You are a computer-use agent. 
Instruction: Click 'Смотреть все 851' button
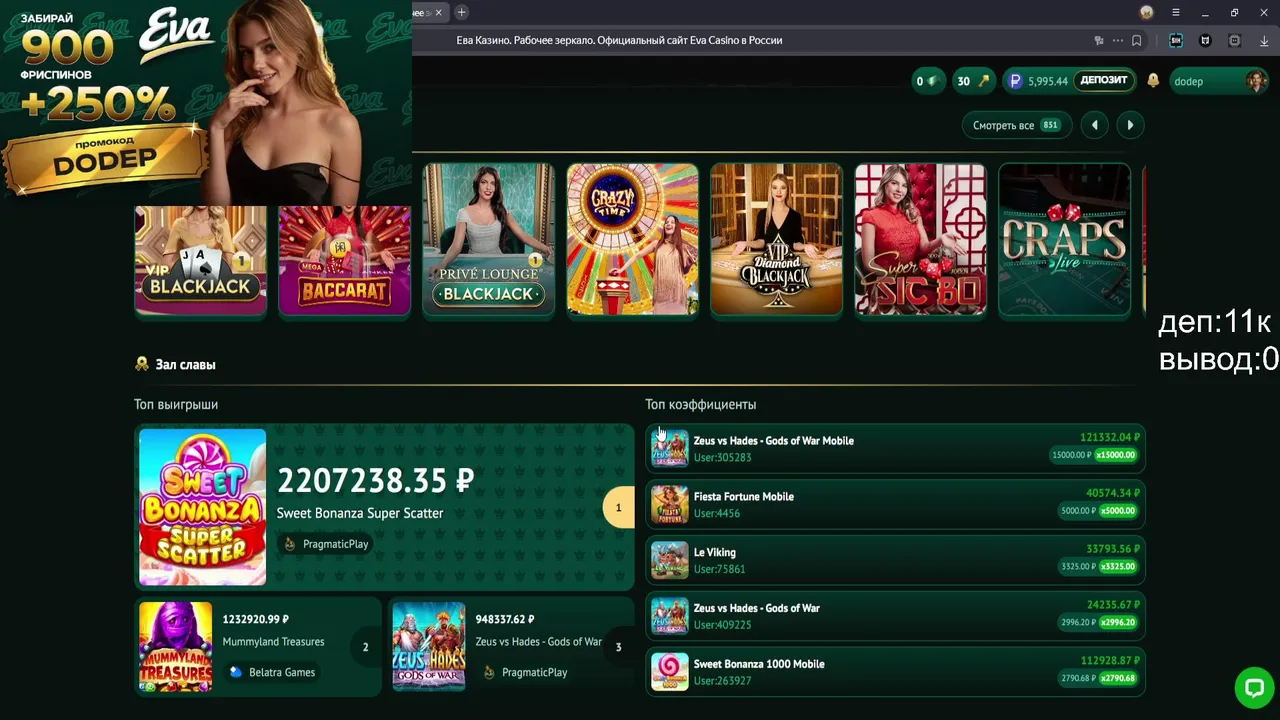click(1017, 125)
